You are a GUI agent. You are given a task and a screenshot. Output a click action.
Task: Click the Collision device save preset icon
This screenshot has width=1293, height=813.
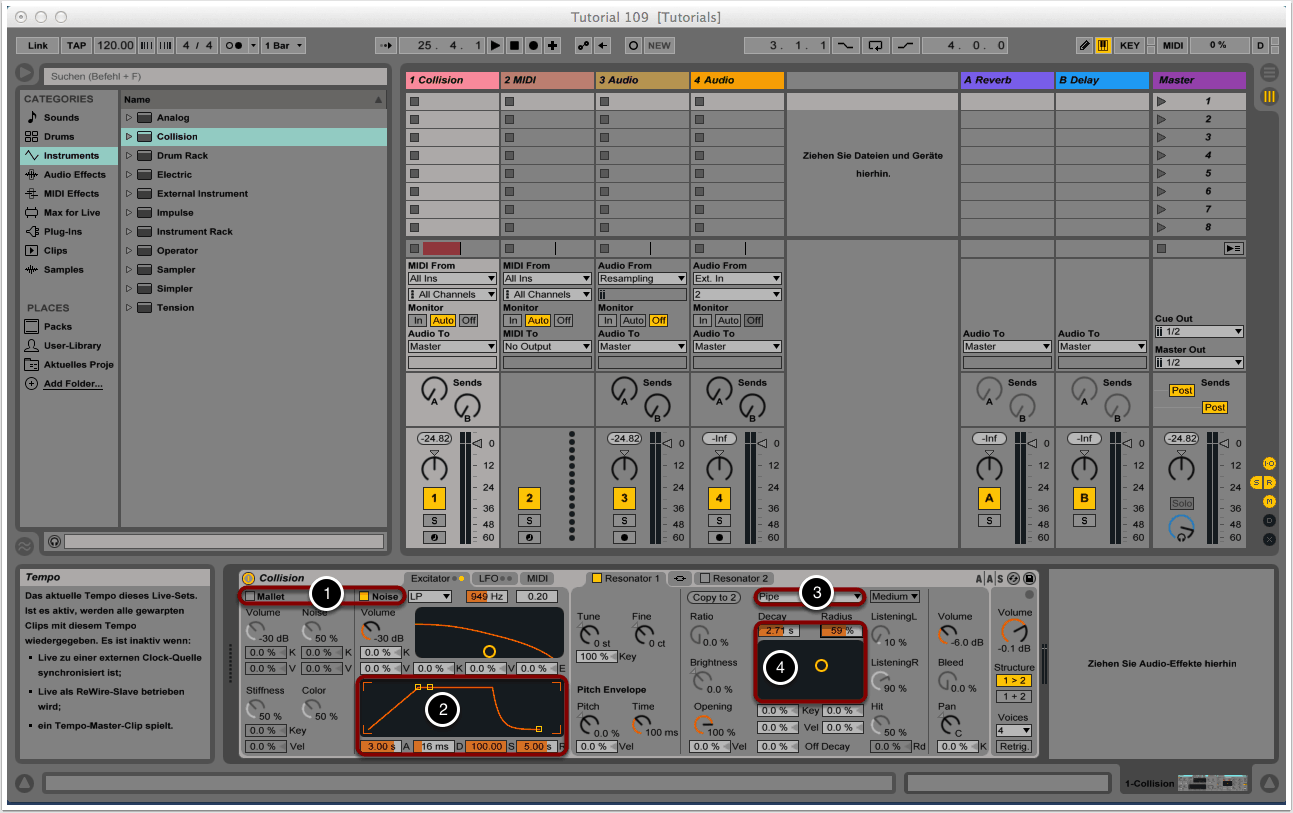coord(1029,578)
